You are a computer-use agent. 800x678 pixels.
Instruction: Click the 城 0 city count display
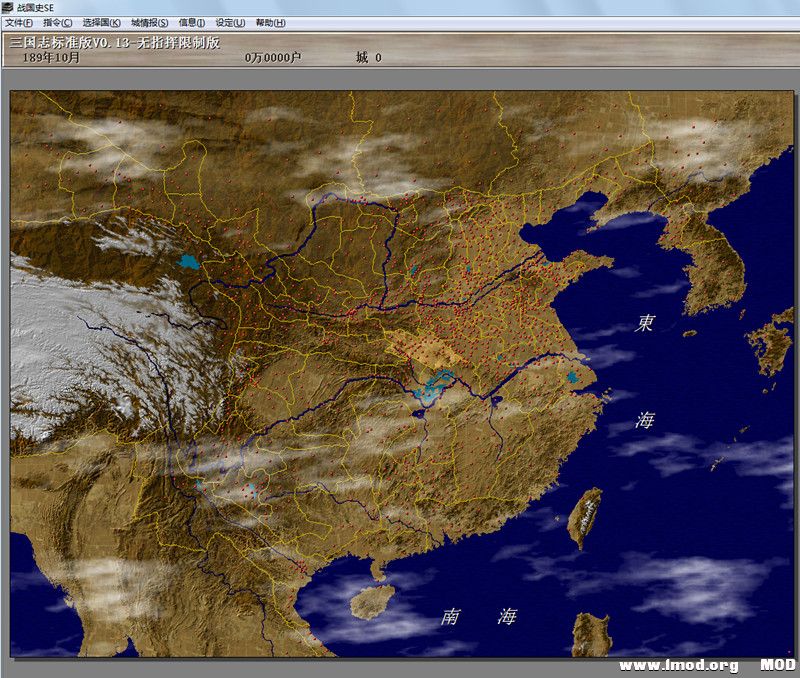[368, 58]
